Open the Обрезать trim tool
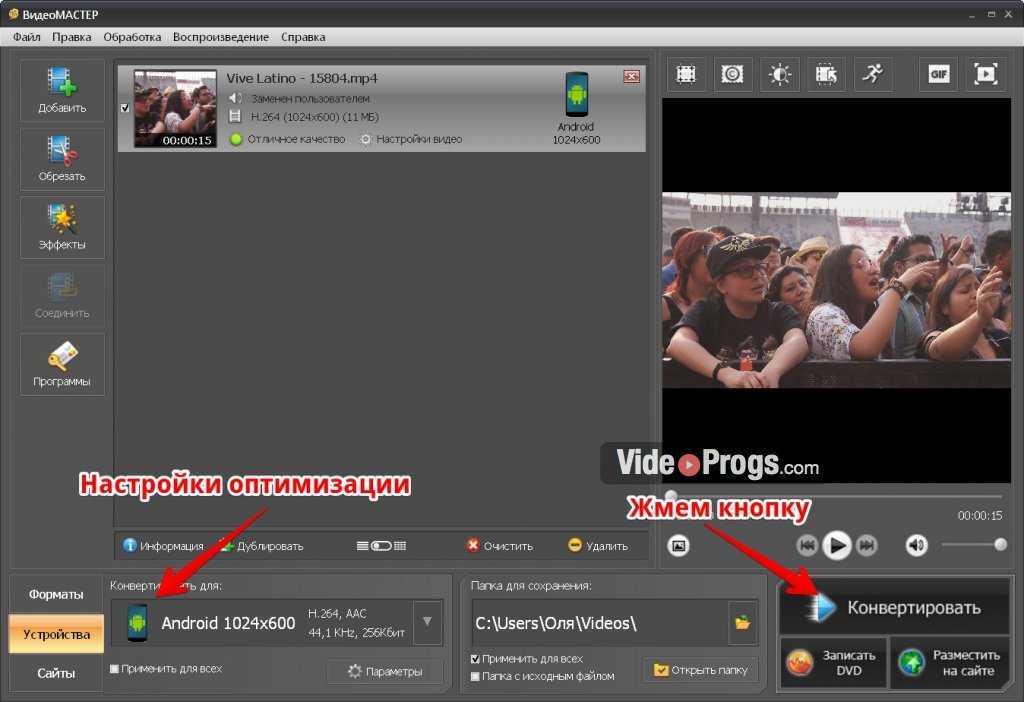The image size is (1024, 702). point(62,159)
